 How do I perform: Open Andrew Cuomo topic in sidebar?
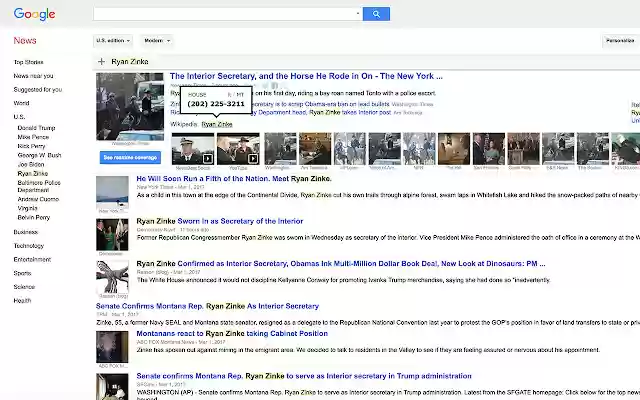click(38, 199)
